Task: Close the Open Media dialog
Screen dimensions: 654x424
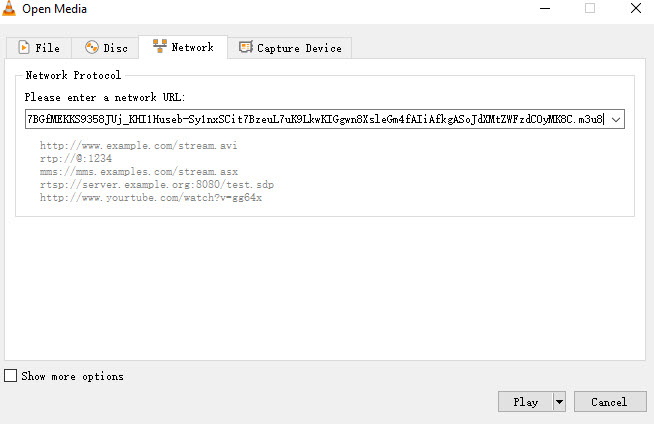Action: click(x=636, y=9)
